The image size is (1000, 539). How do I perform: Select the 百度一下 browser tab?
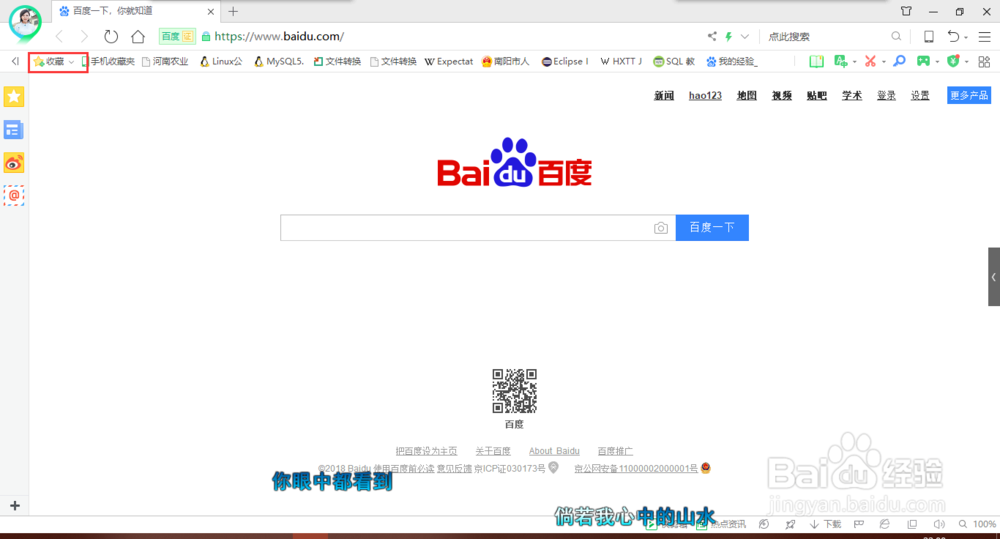[x=134, y=11]
